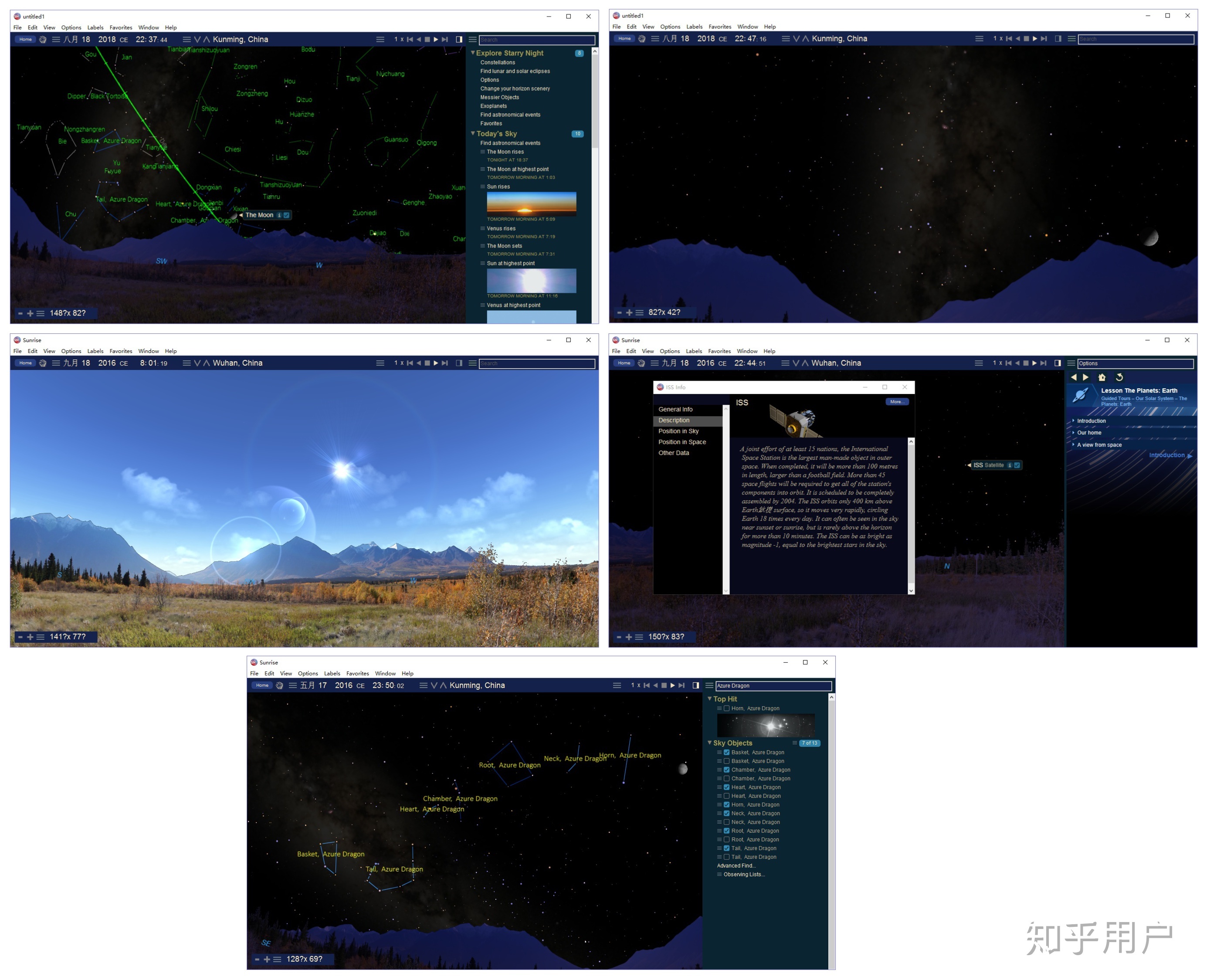Viewport: 1207px width, 980px height.
Task: Select Position in Space in ISS Info
Action: click(681, 442)
